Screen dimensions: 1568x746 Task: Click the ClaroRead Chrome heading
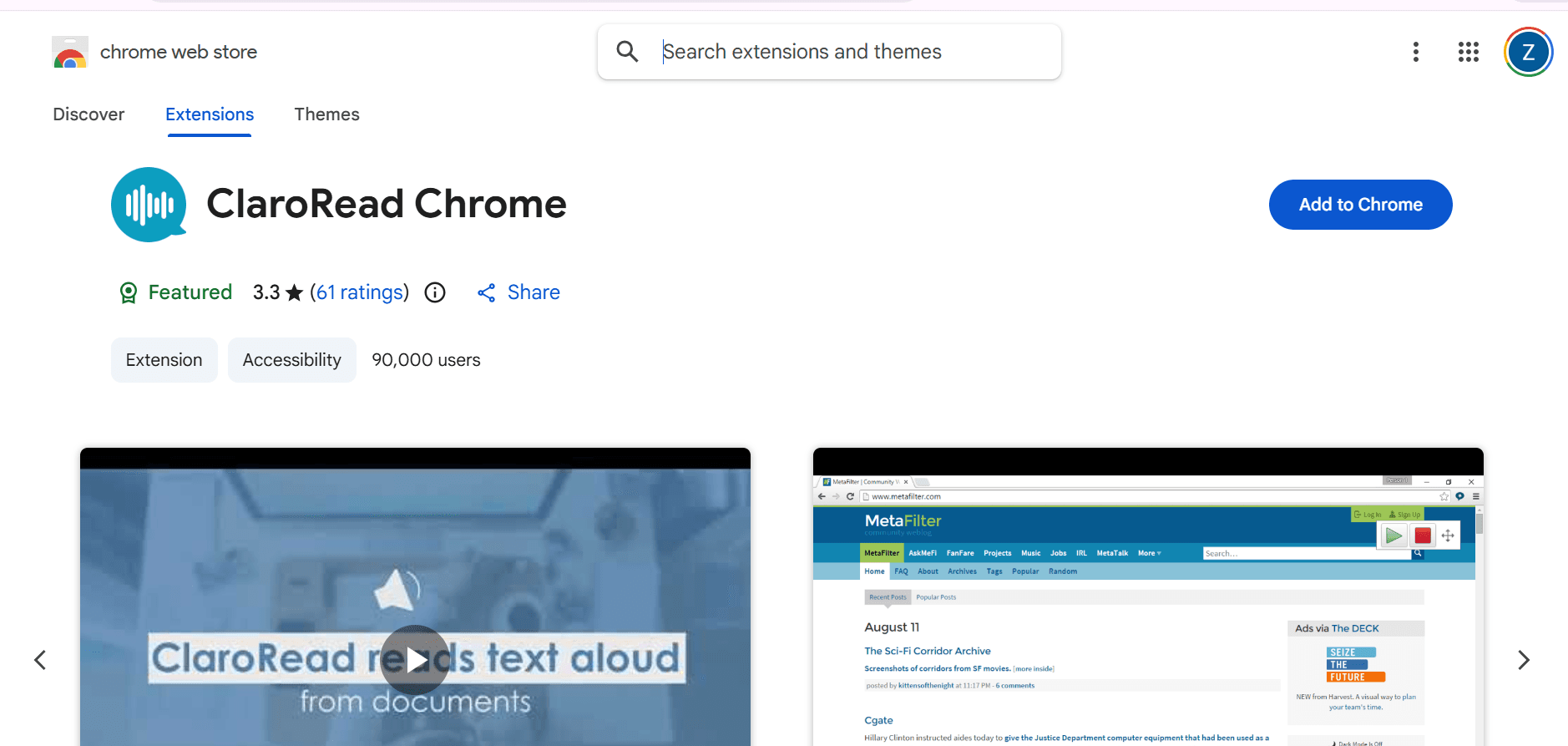coord(387,204)
